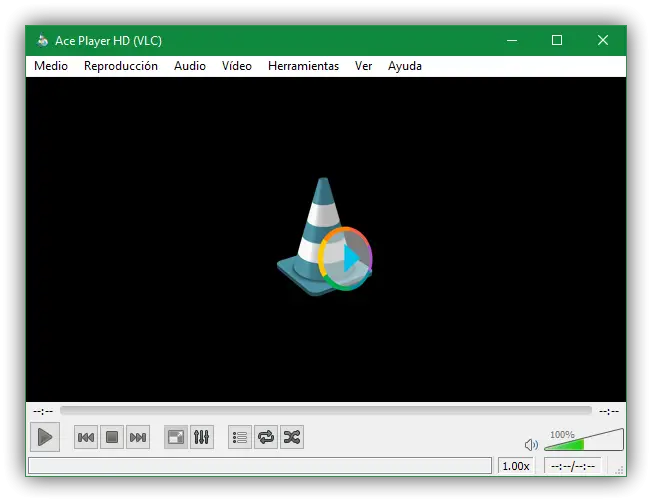Screen dimensions: 652x502
Task: Click the 1.00x playback speed indicator
Action: click(516, 466)
